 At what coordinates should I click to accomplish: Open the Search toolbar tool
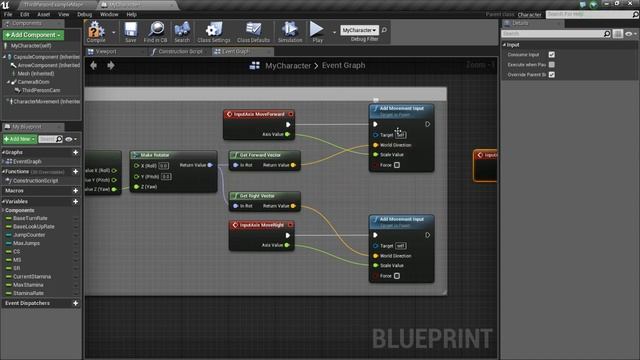click(x=182, y=32)
